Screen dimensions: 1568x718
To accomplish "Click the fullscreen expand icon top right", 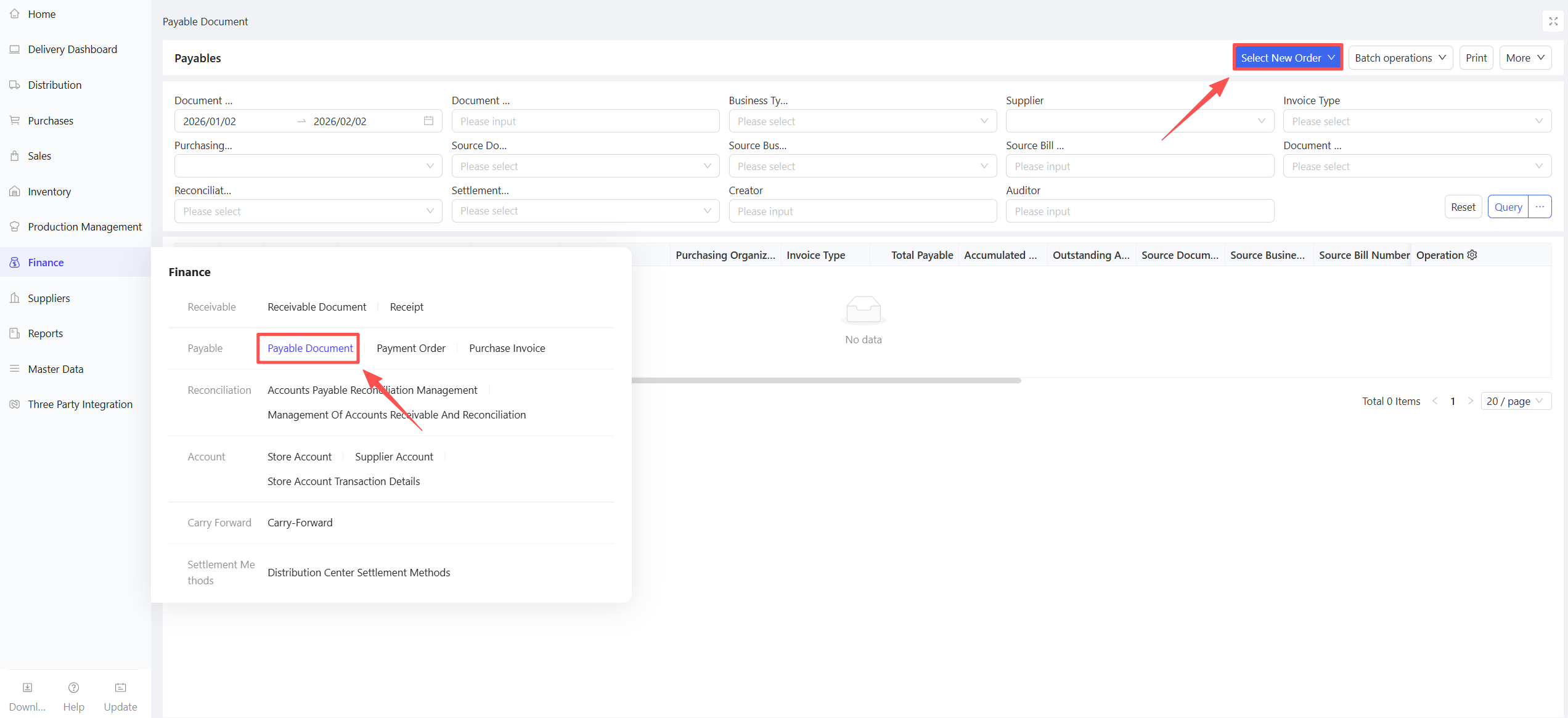I will pyautogui.click(x=1553, y=21).
